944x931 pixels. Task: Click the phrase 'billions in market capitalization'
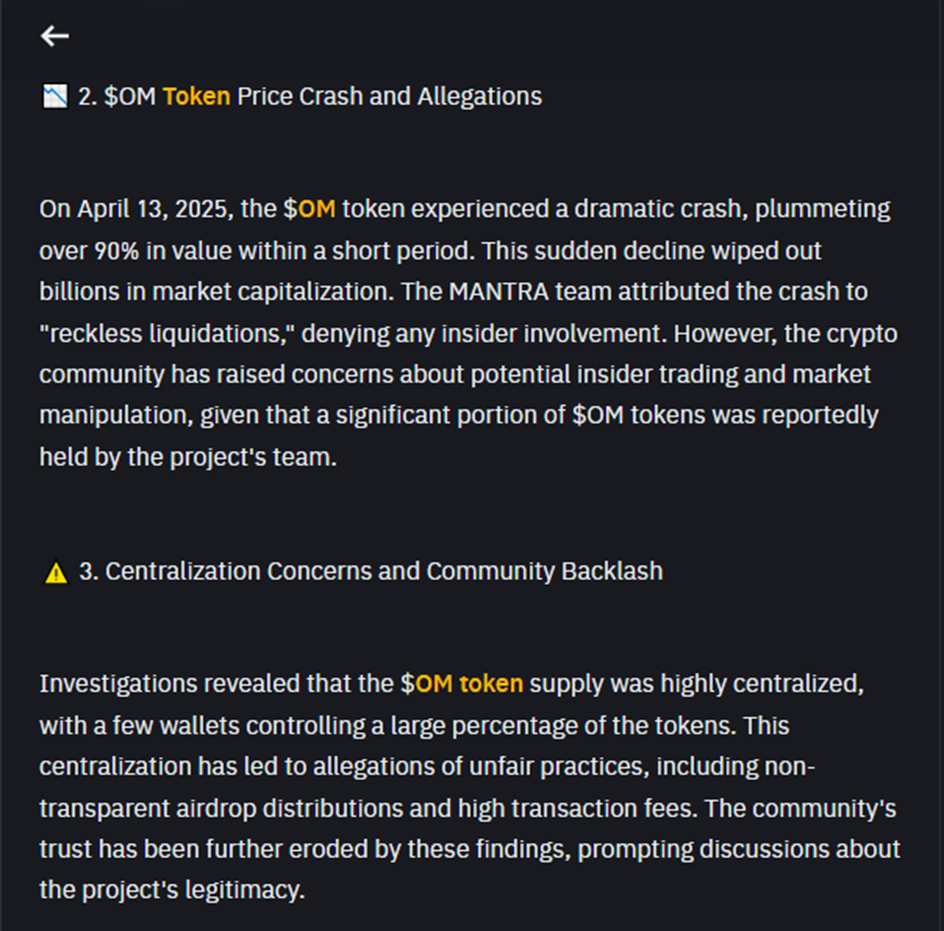pyautogui.click(x=215, y=292)
